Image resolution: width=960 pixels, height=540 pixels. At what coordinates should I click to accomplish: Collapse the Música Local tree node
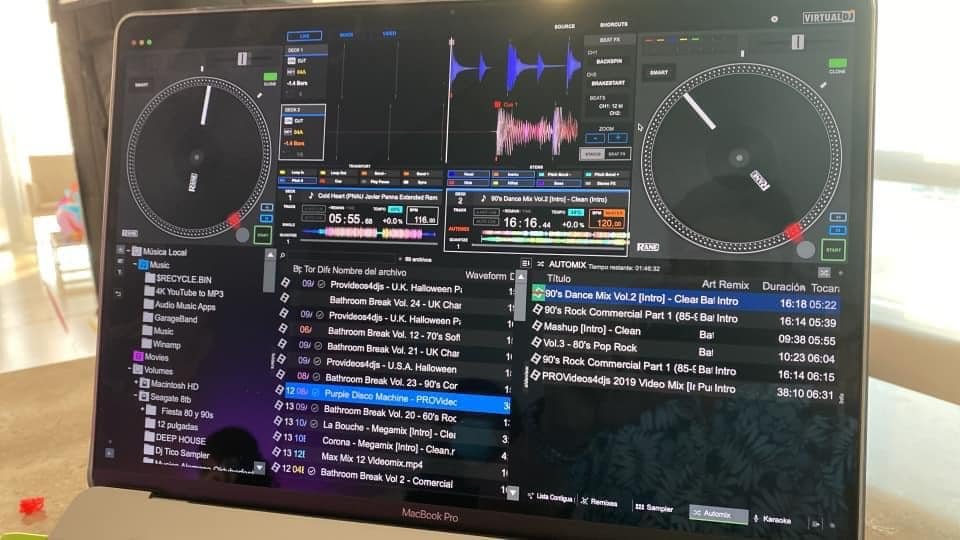[128, 251]
